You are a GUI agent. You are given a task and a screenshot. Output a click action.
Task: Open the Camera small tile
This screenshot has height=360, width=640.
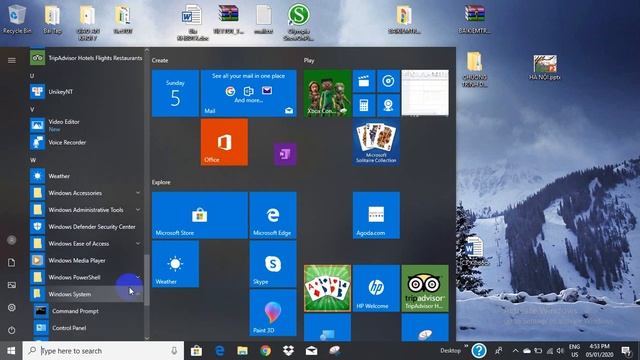(x=388, y=105)
